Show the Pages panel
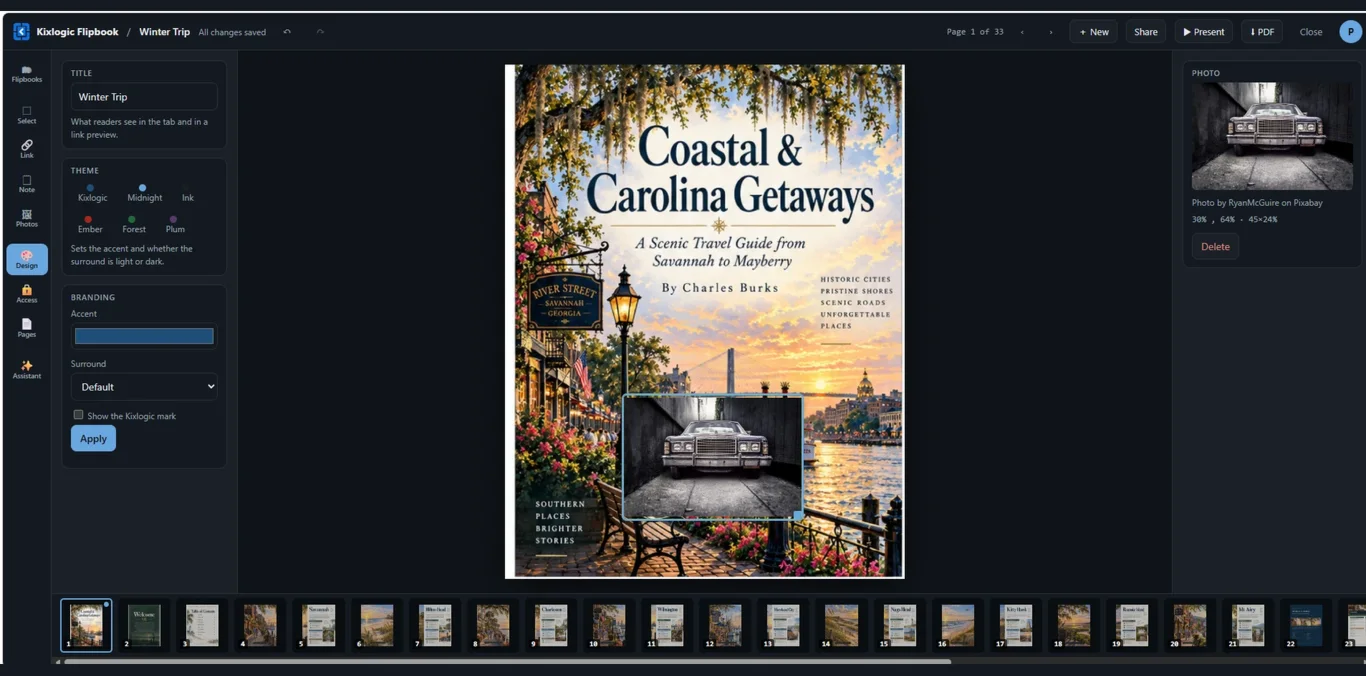The height and width of the screenshot is (676, 1366). pos(27,328)
